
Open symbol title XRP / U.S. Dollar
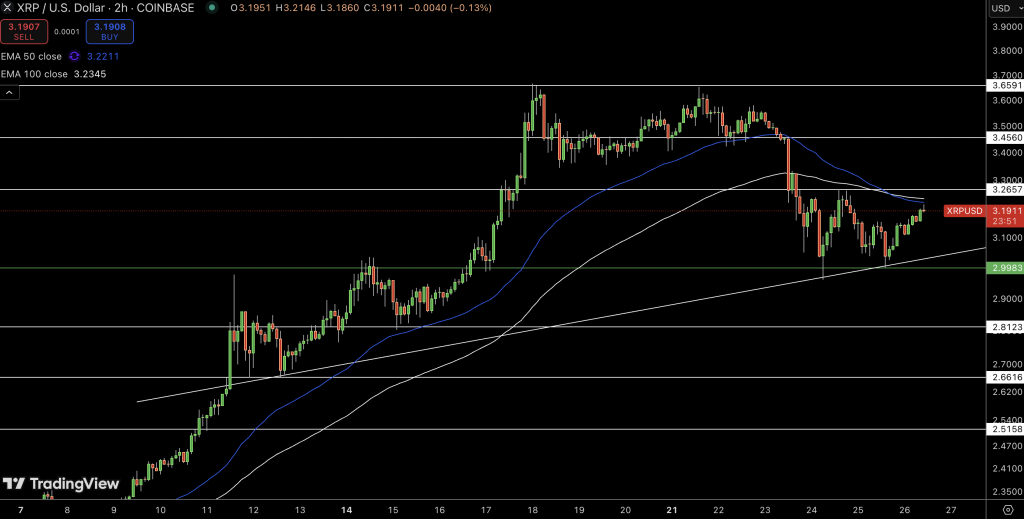click(106, 8)
